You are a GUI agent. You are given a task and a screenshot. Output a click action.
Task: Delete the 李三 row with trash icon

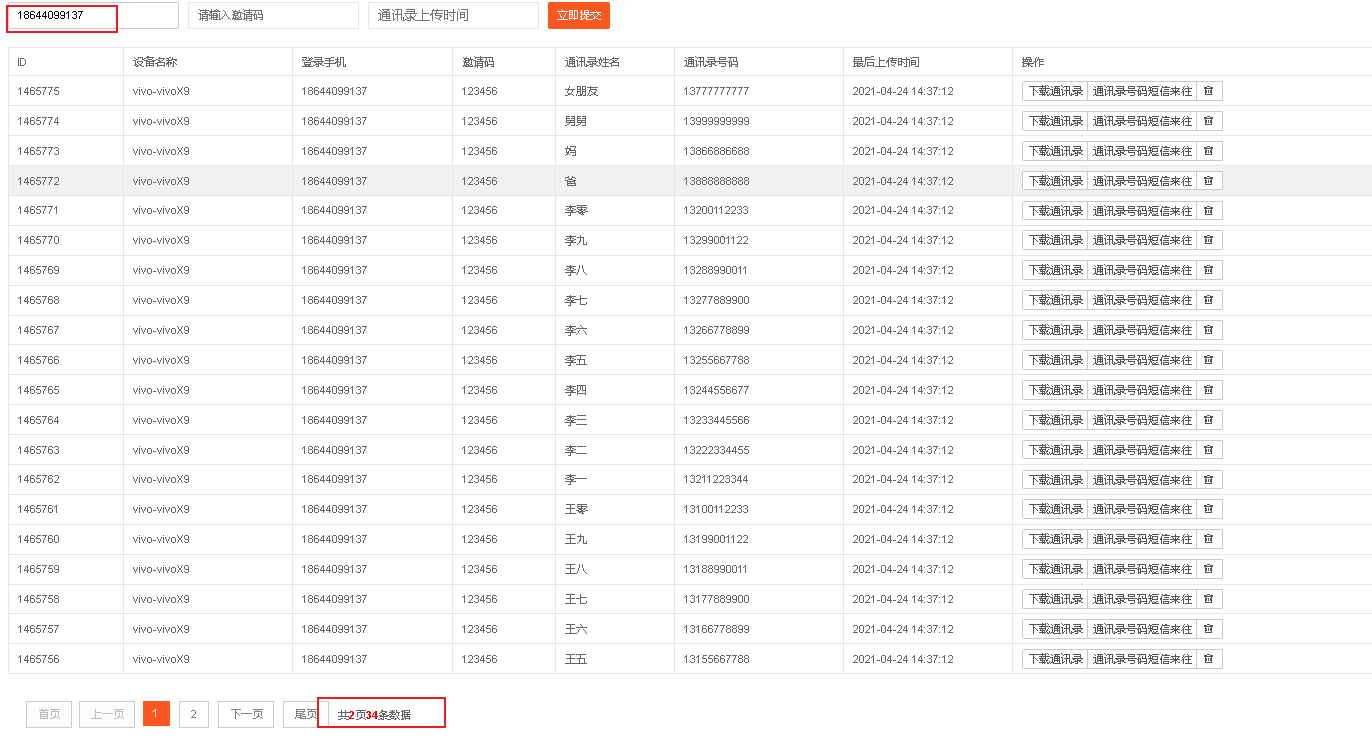[1209, 420]
